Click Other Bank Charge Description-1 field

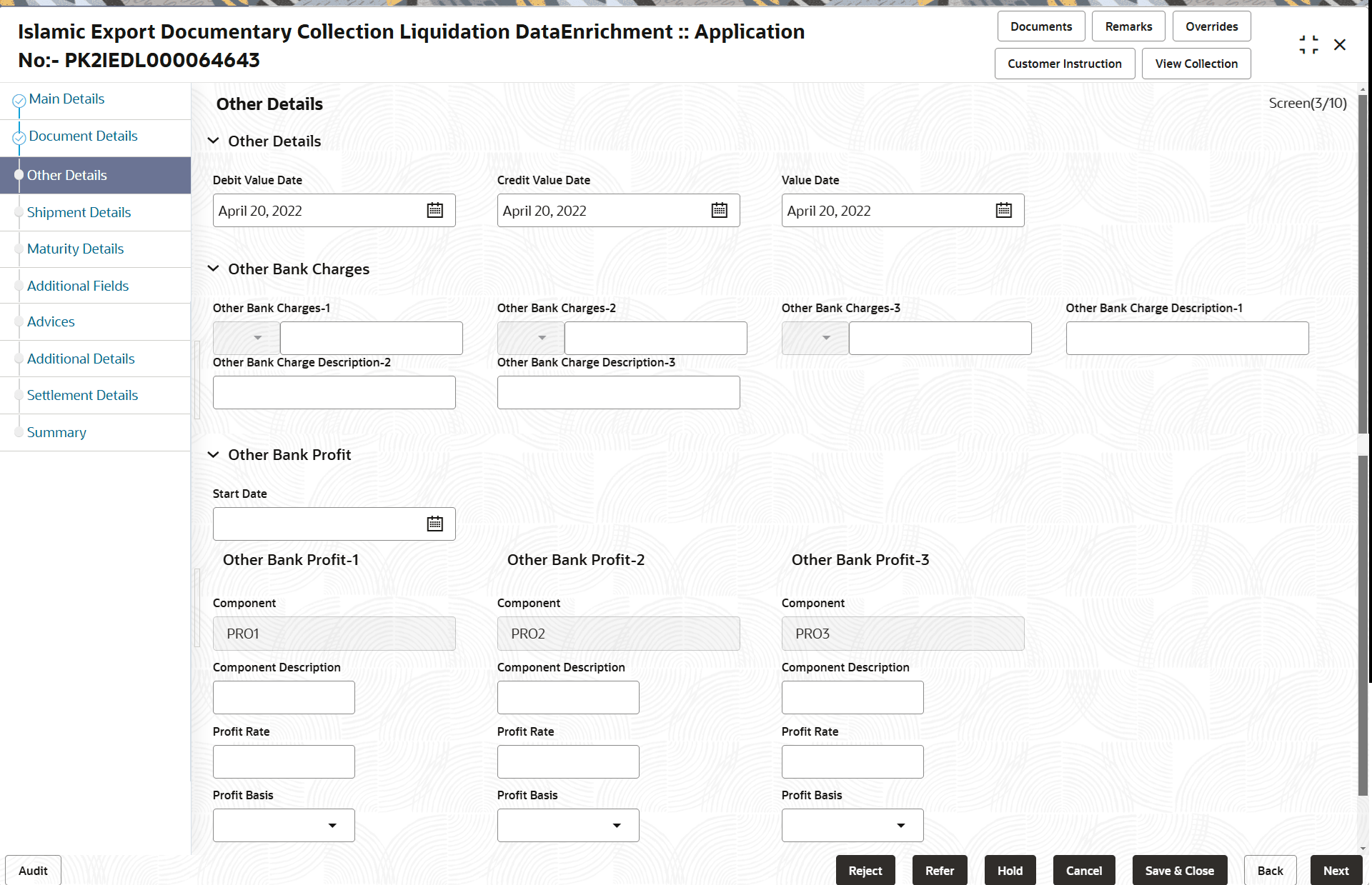point(1186,338)
